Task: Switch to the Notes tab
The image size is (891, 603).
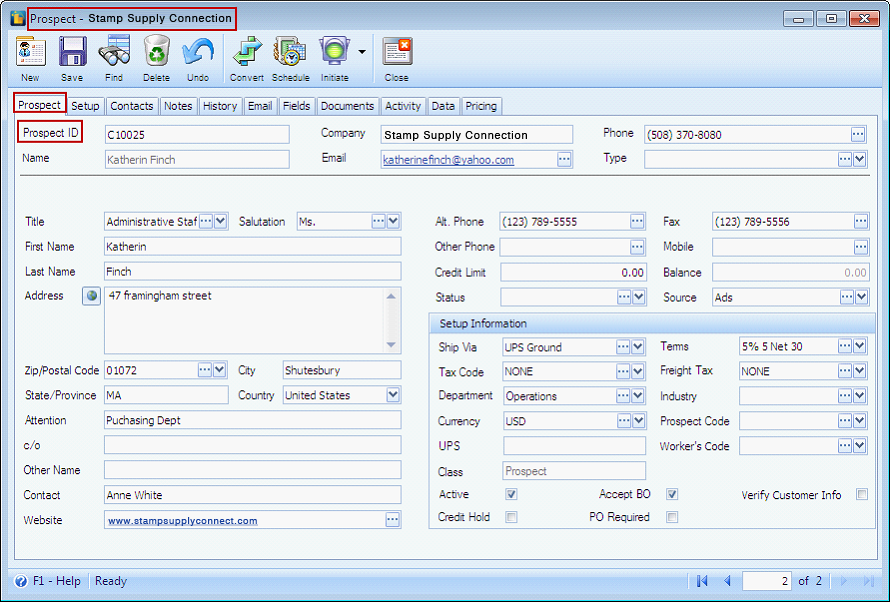Action: coord(178,106)
